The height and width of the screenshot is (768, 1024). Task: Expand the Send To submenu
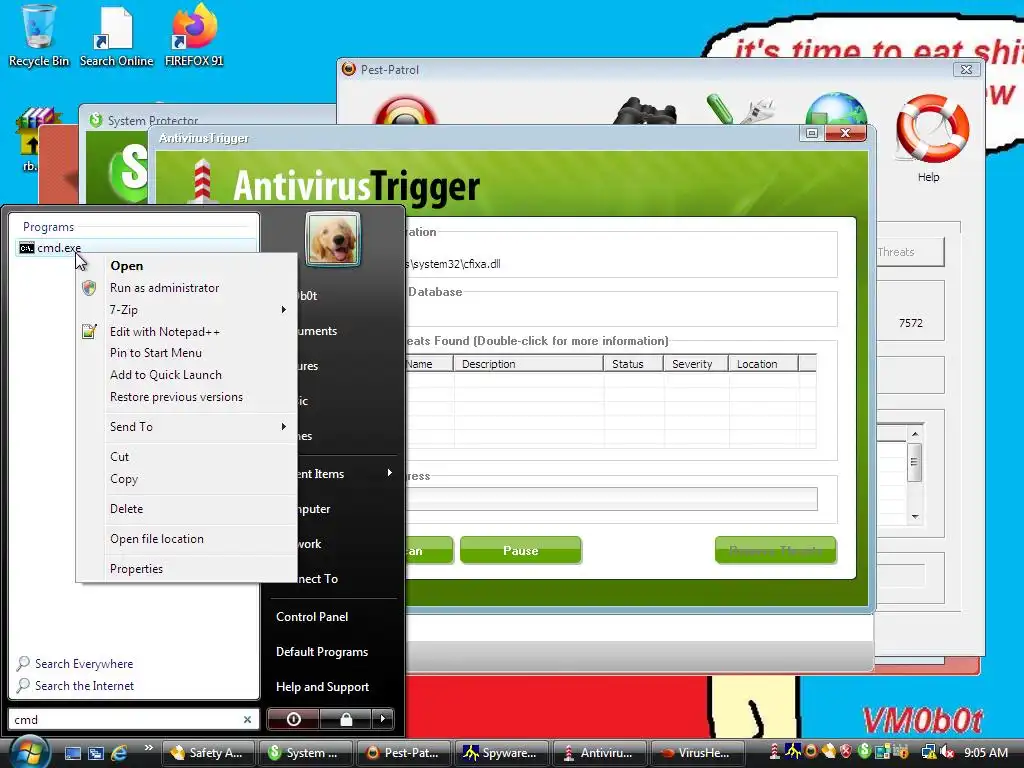186,426
